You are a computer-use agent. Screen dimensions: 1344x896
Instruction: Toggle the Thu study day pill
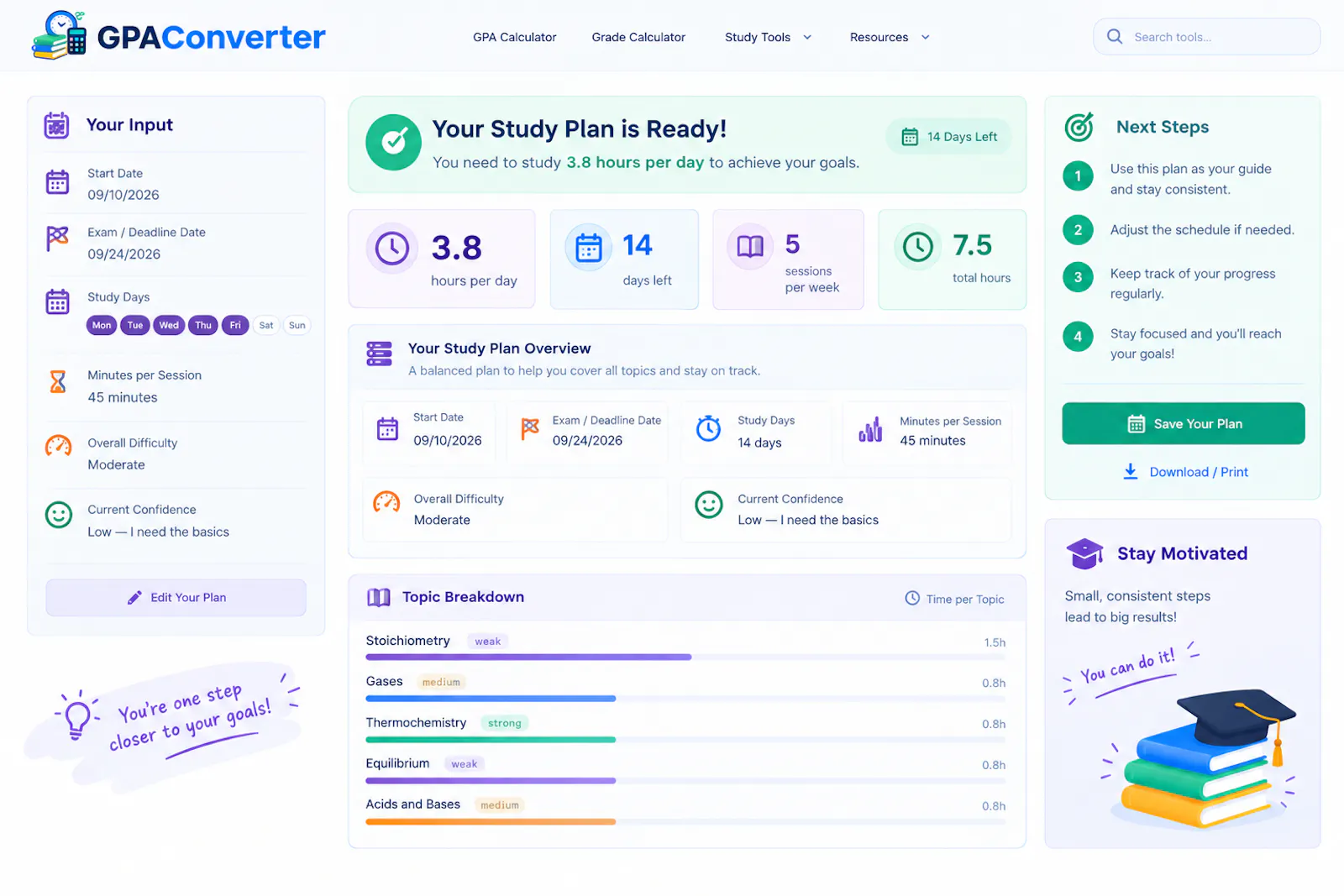point(203,325)
